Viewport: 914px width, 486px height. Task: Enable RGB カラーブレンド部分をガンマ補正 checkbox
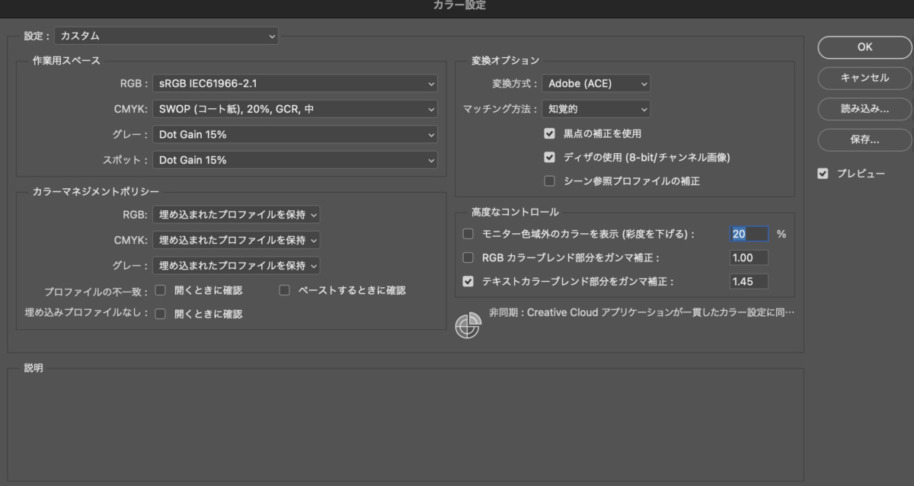click(468, 258)
